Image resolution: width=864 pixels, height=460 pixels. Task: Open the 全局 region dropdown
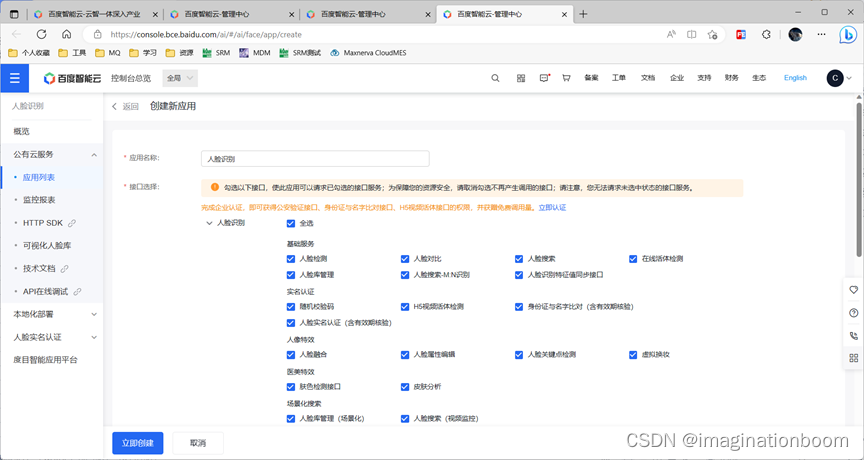pos(180,78)
